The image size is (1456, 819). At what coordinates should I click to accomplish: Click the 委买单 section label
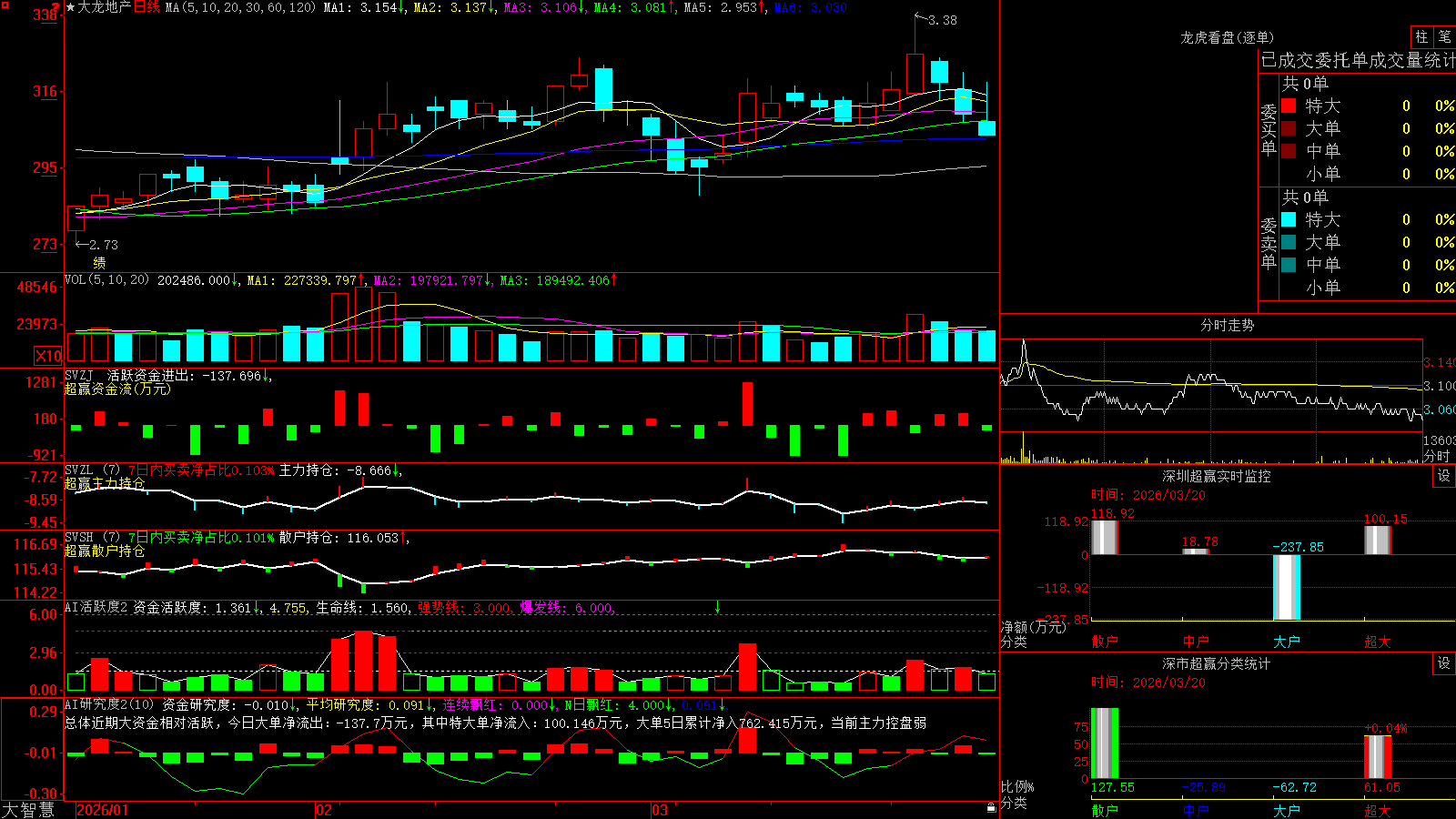(1269, 129)
